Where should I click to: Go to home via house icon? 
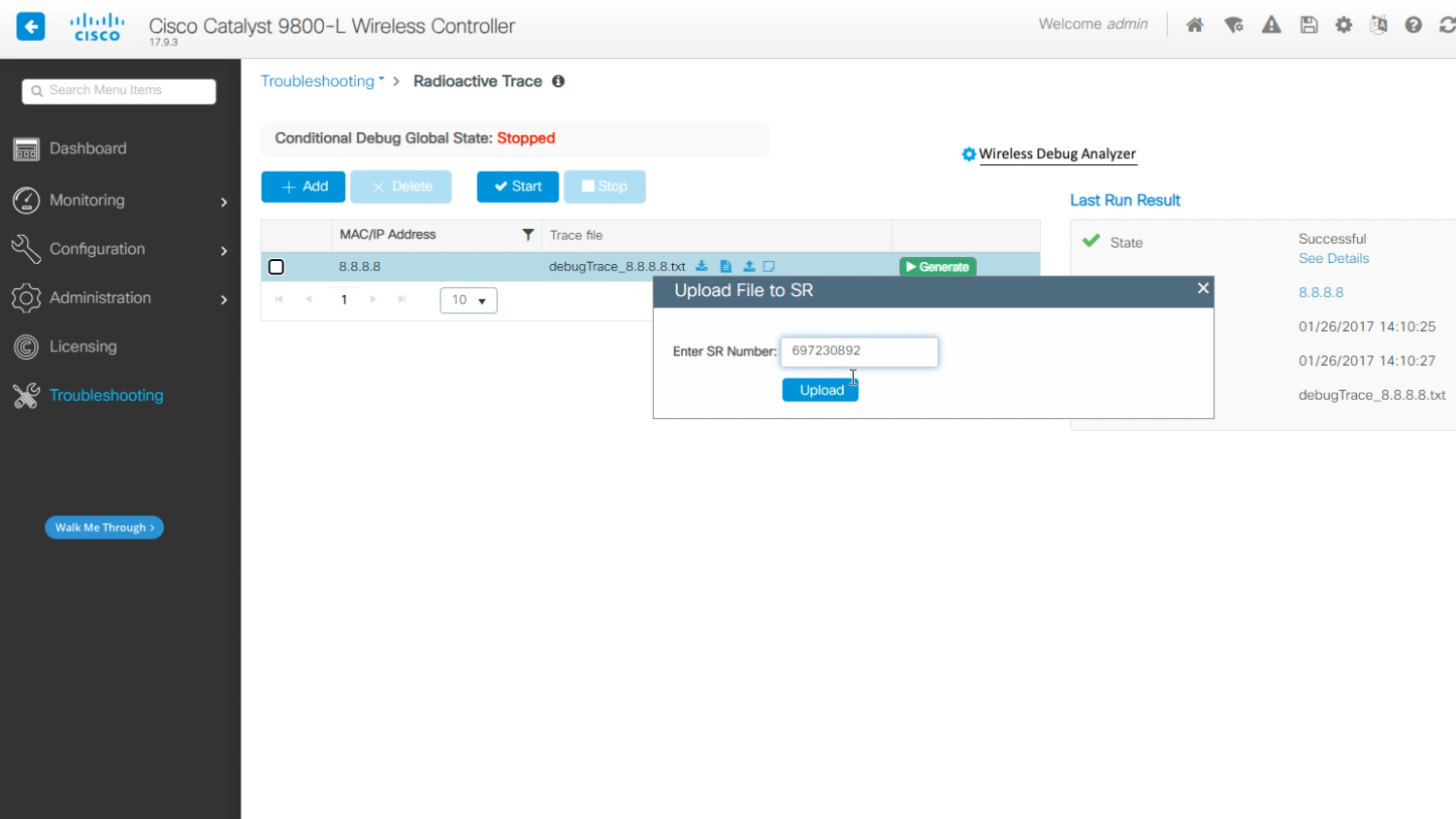tap(1195, 25)
